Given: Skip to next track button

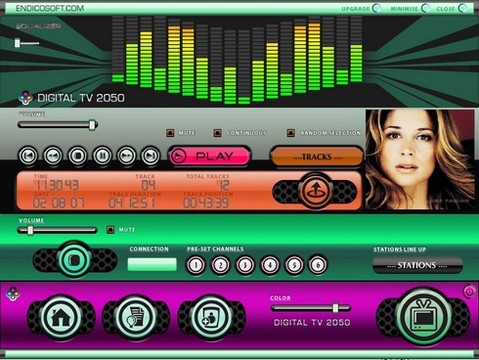Looking at the screenshot, I should (151, 155).
